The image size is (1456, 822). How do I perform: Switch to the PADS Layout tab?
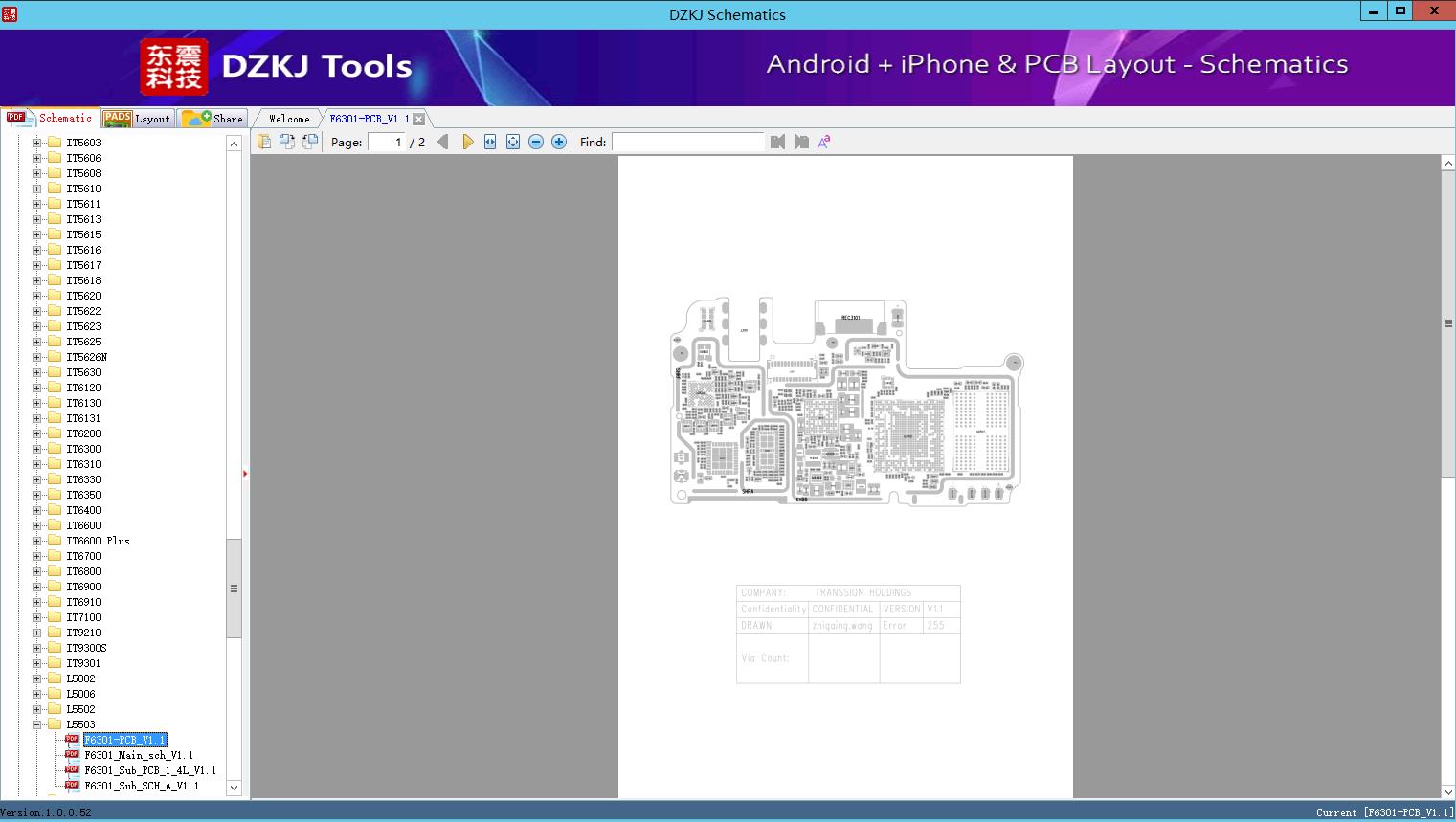138,119
